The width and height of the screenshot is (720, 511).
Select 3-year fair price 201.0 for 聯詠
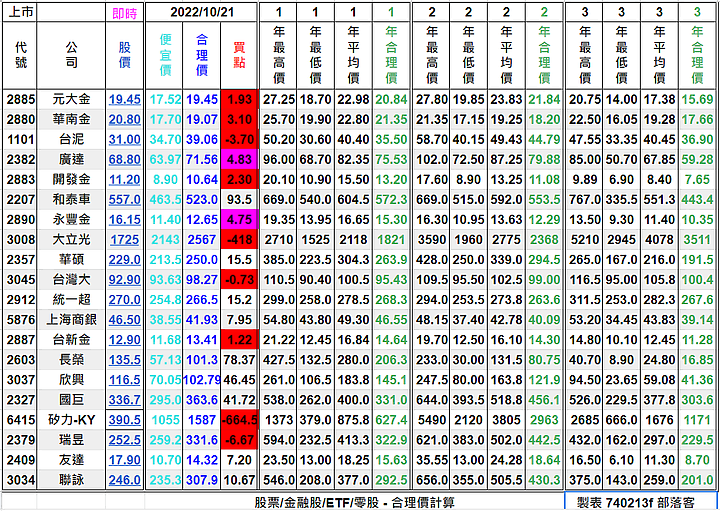tap(697, 480)
